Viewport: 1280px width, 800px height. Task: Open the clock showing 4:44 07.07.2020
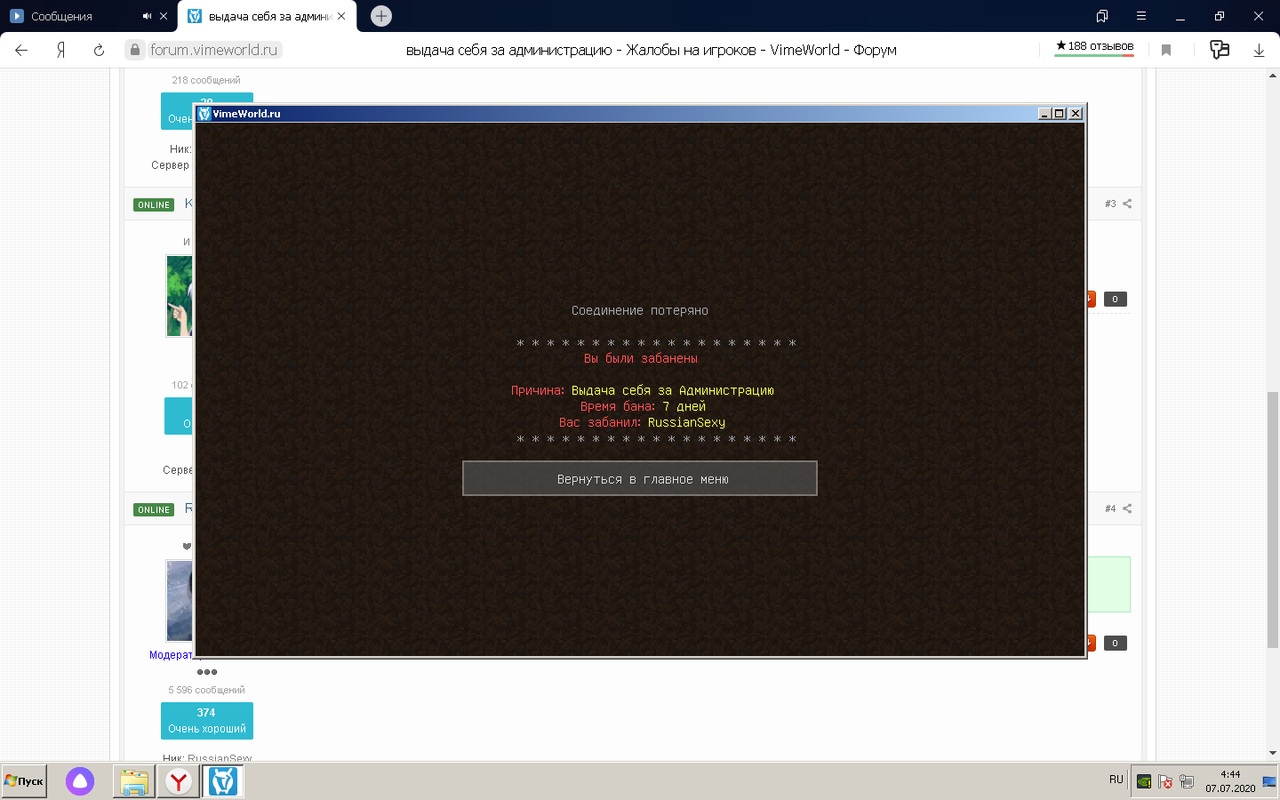[1230, 781]
